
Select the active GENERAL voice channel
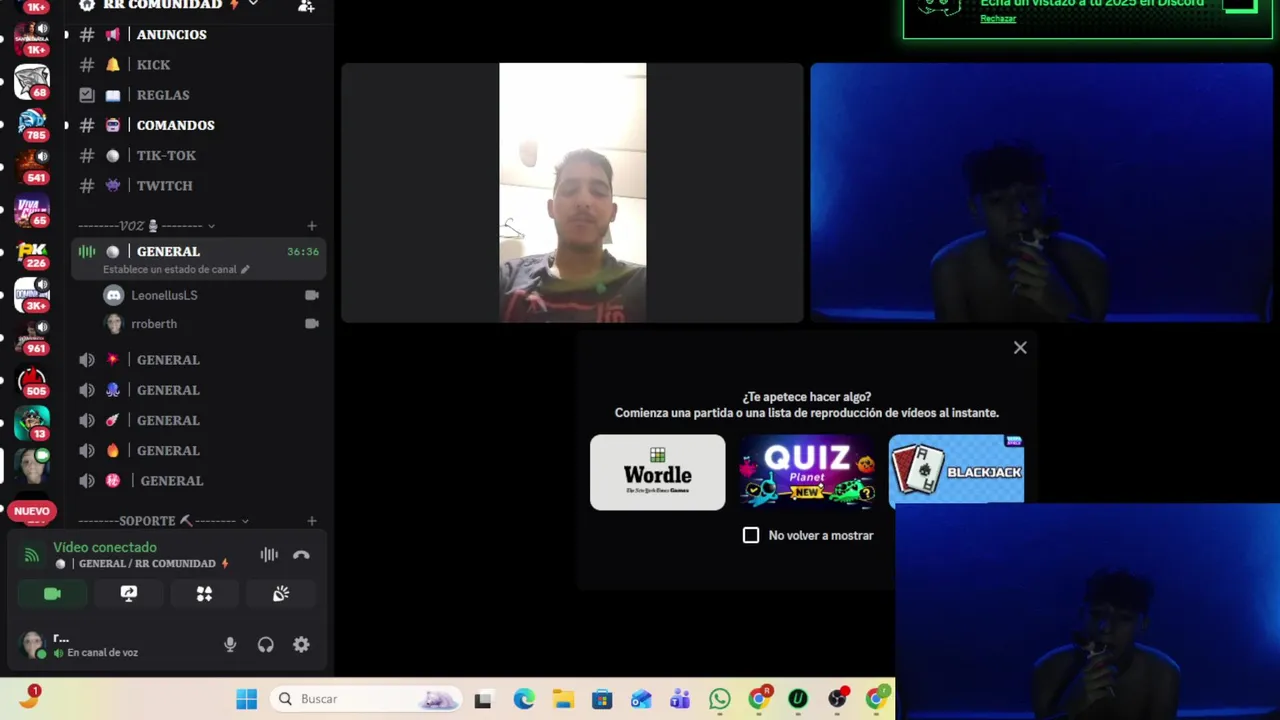click(x=199, y=259)
